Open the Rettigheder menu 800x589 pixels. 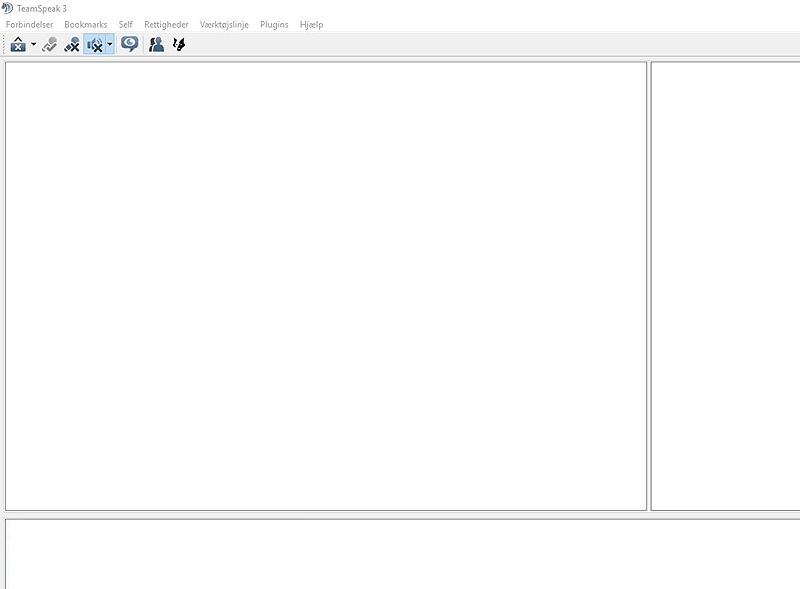[166, 24]
